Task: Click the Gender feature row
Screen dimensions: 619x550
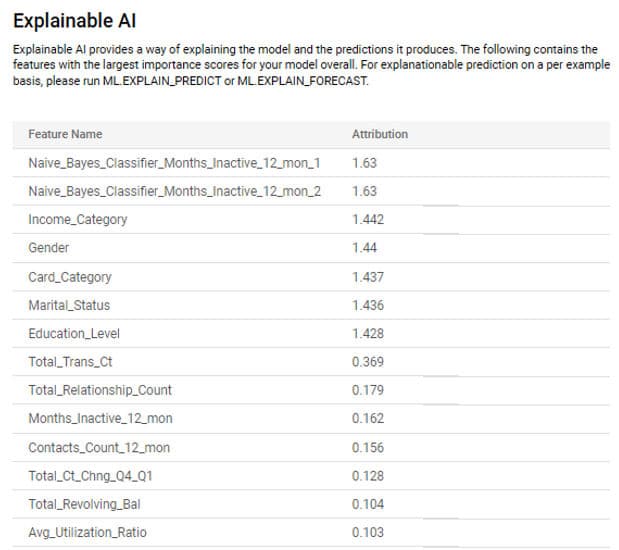Action: [49, 248]
